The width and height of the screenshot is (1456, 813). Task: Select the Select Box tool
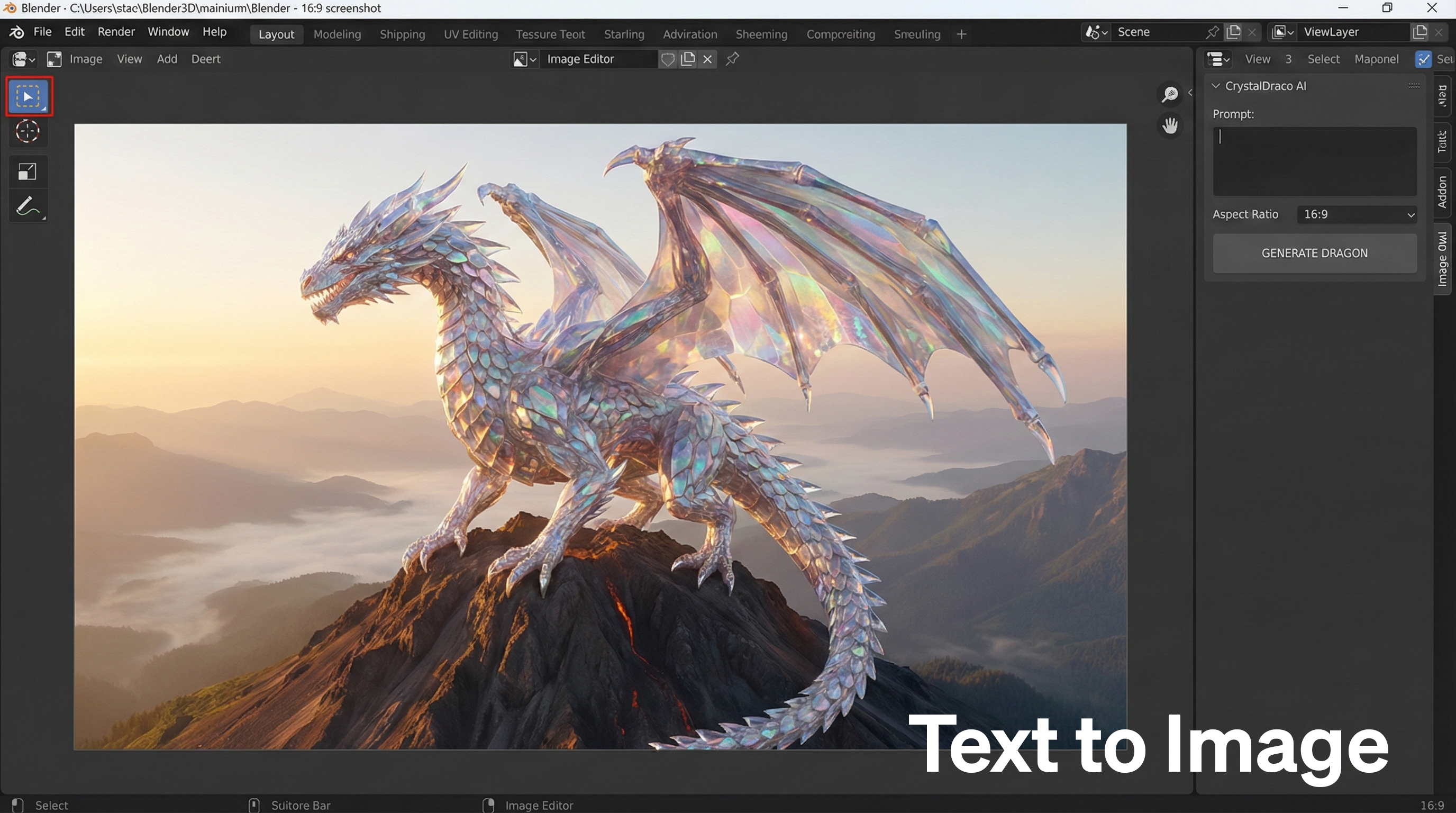28,97
